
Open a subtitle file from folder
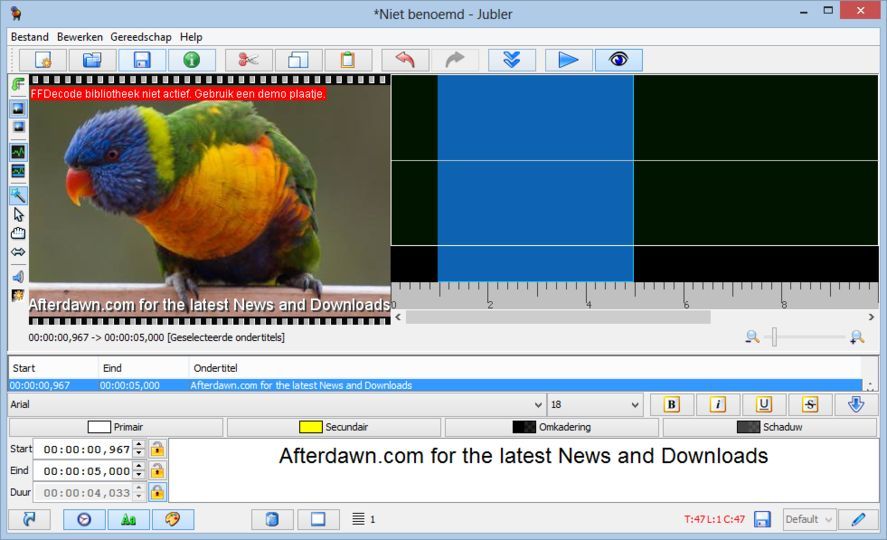tap(92, 60)
